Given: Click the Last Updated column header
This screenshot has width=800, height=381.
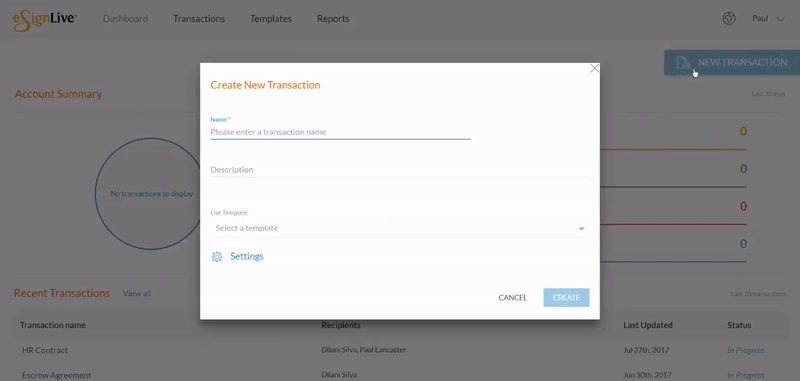Looking at the screenshot, I should click(x=647, y=325).
